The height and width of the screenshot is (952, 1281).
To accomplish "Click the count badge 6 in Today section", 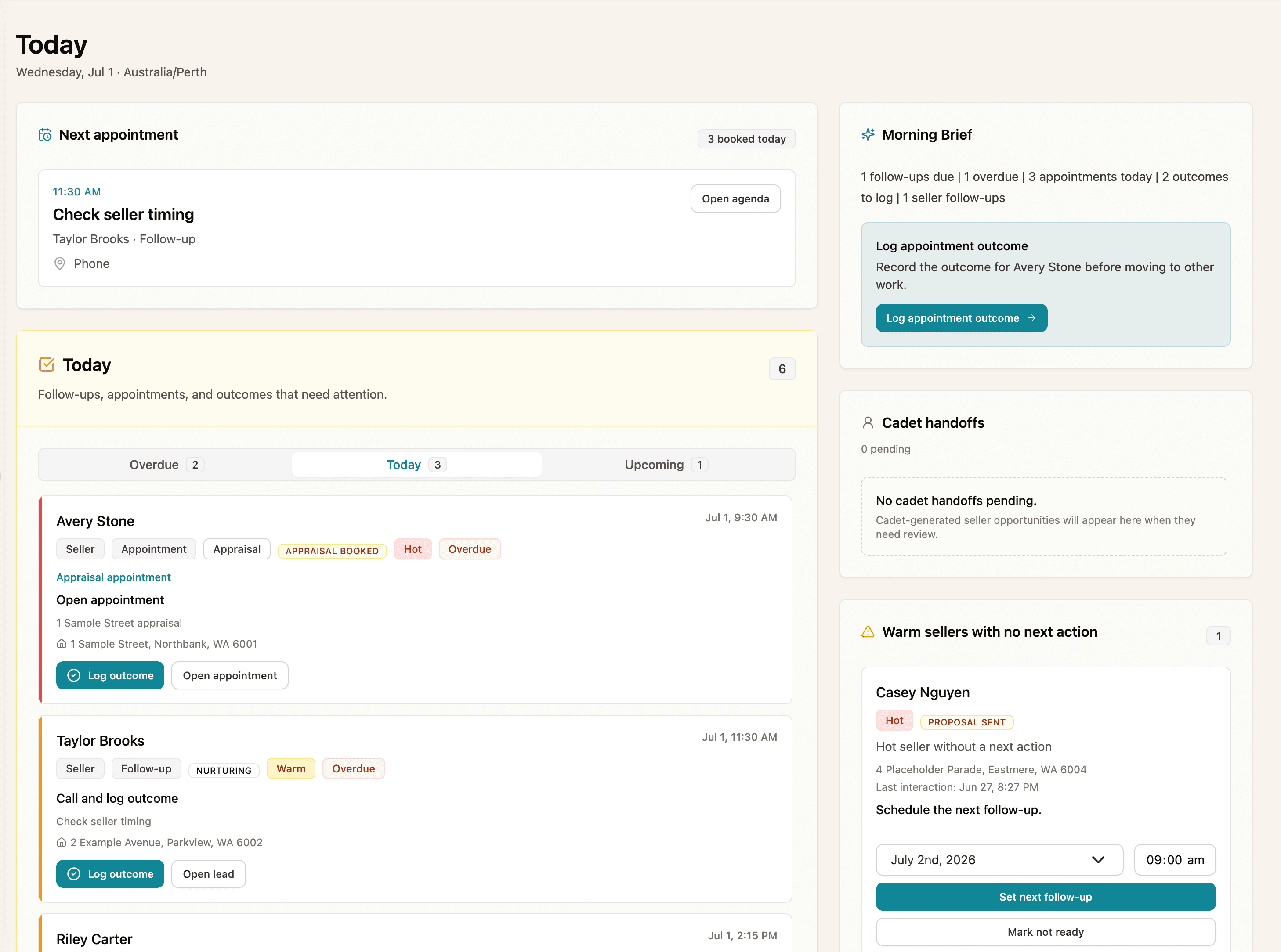I will (782, 369).
